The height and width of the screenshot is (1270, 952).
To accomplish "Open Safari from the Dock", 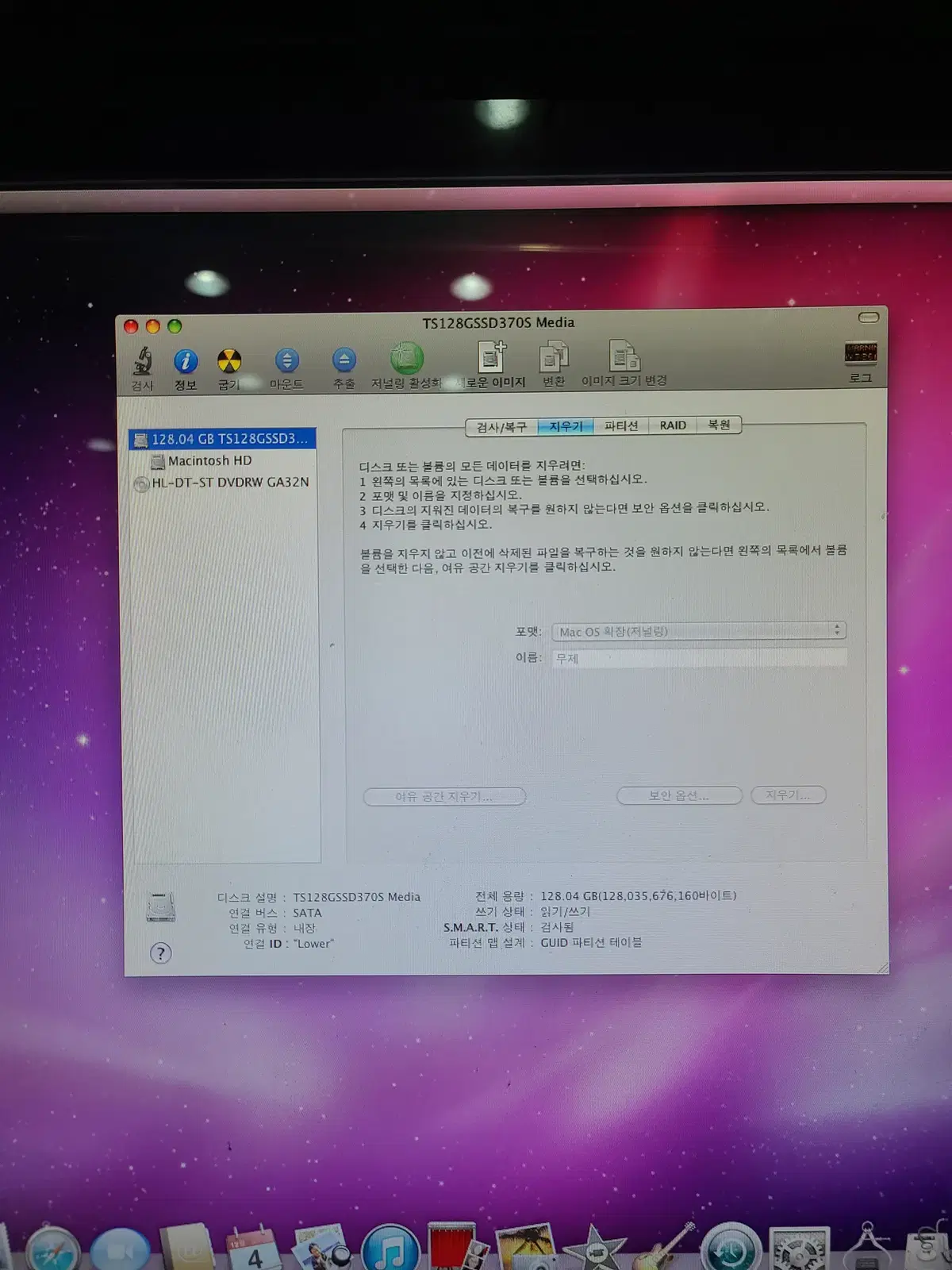I will click(52, 1248).
